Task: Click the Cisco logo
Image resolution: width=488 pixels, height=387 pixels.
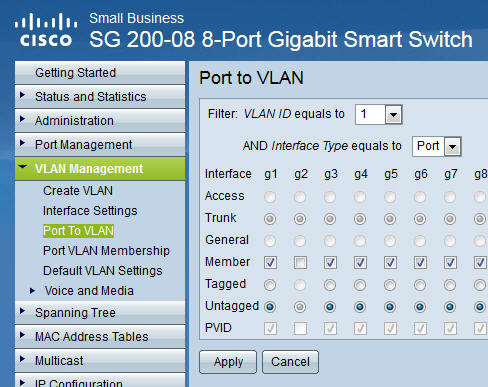Action: 46,30
